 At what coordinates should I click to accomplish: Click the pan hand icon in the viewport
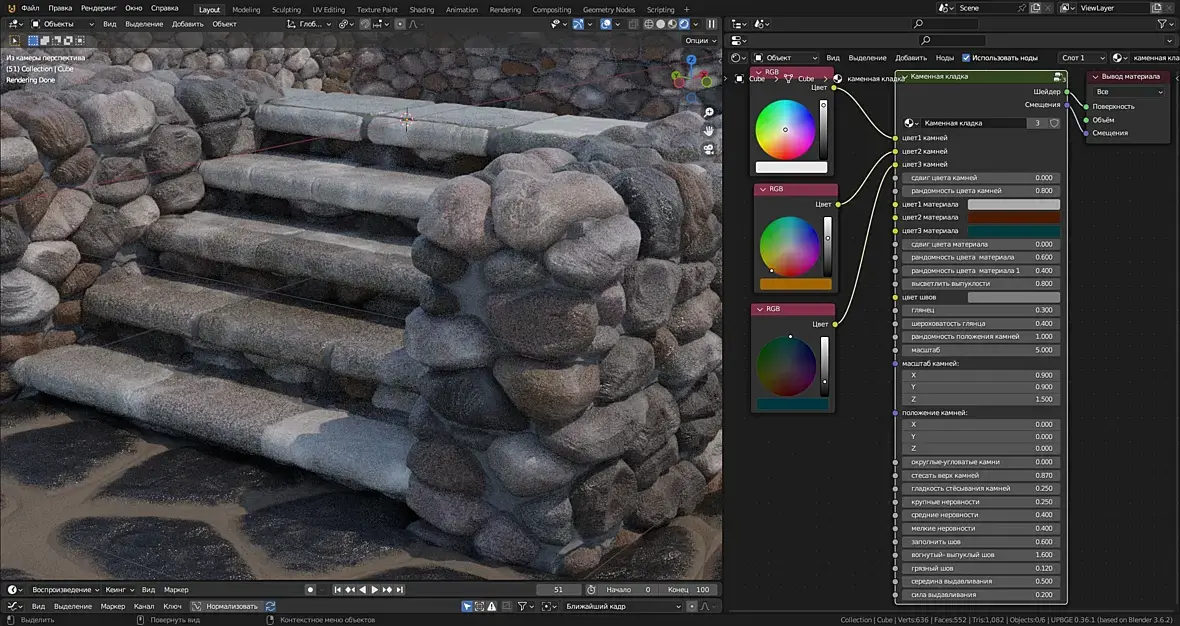pos(709,131)
